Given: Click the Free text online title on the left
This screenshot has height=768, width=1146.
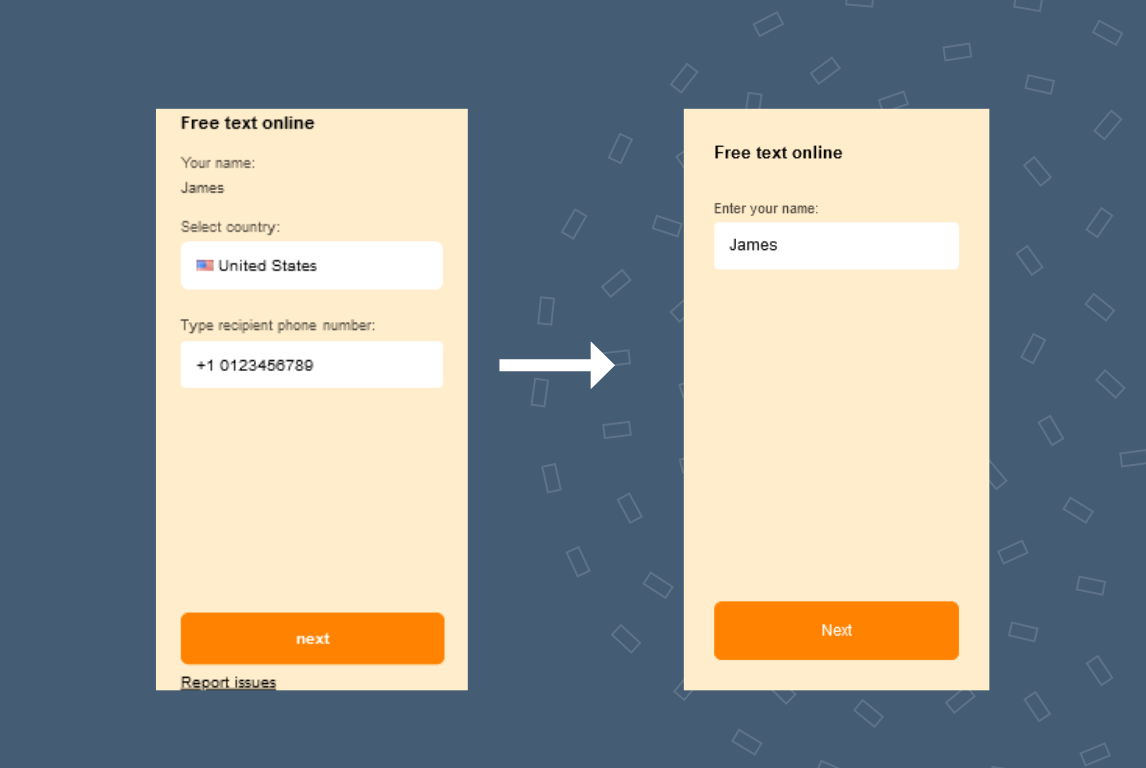Looking at the screenshot, I should (242, 123).
